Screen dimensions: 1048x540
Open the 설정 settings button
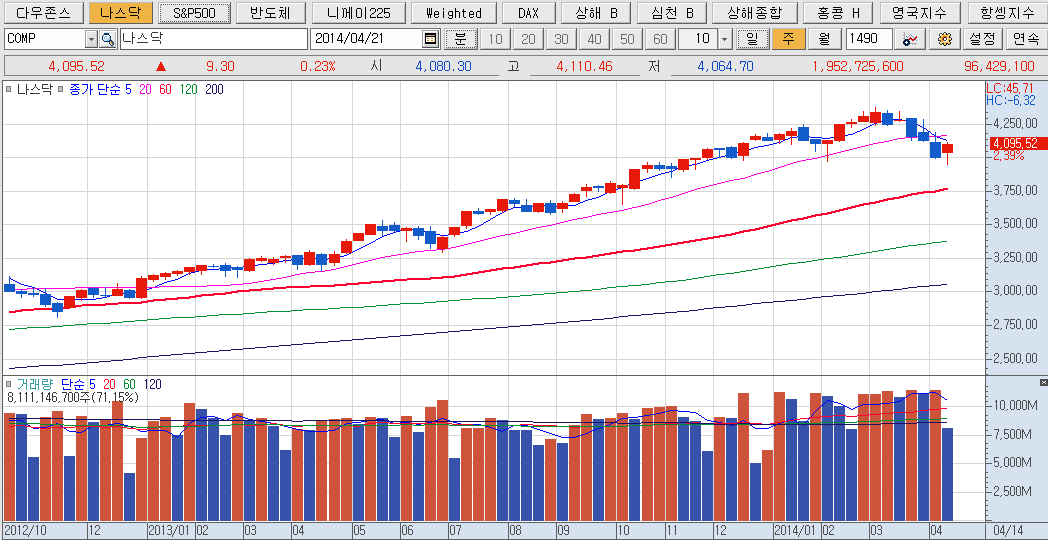982,39
